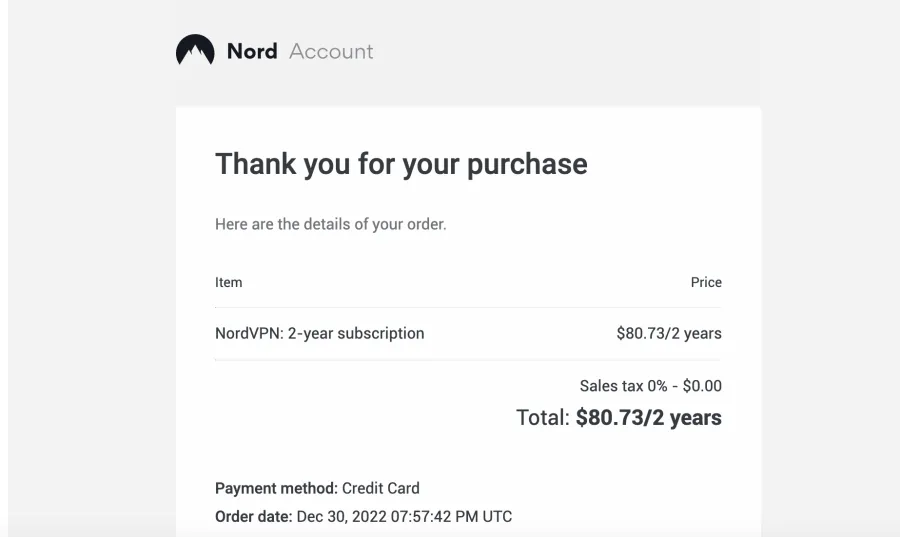Click the Credit Card payment value
The height and width of the screenshot is (537, 900).
click(381, 488)
